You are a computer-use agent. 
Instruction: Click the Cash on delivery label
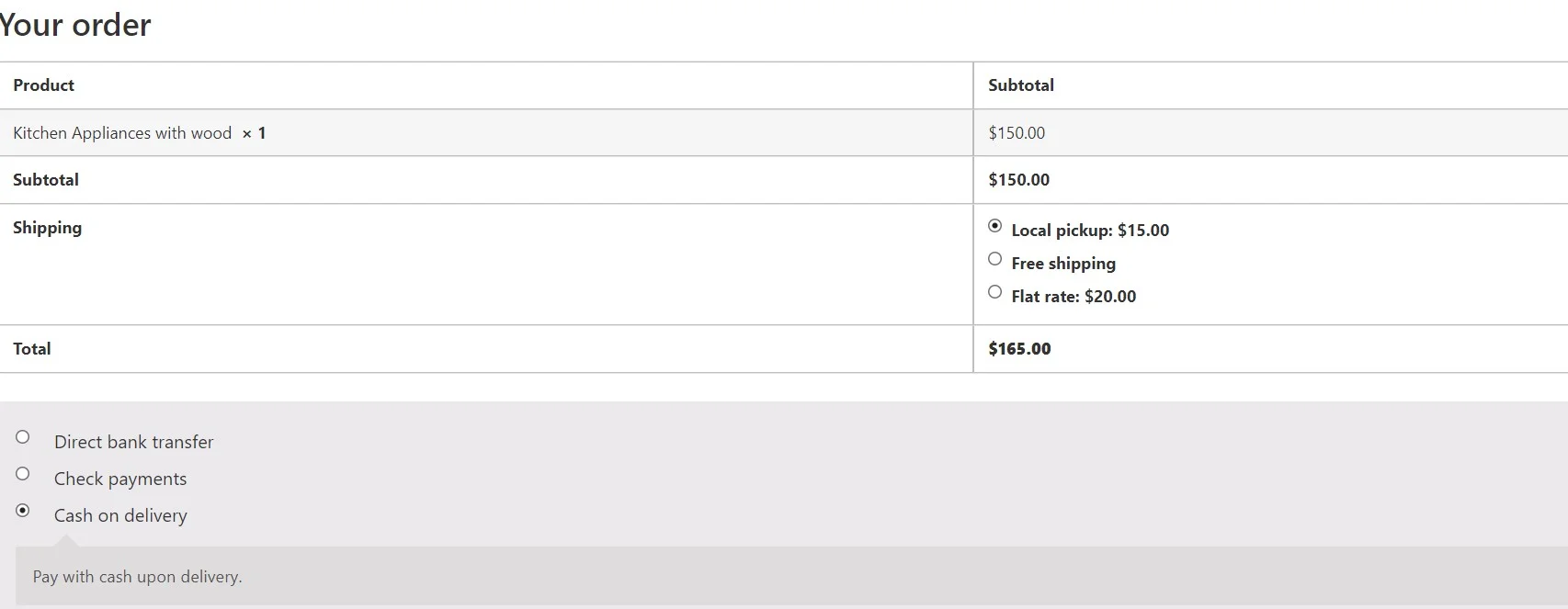click(x=120, y=515)
